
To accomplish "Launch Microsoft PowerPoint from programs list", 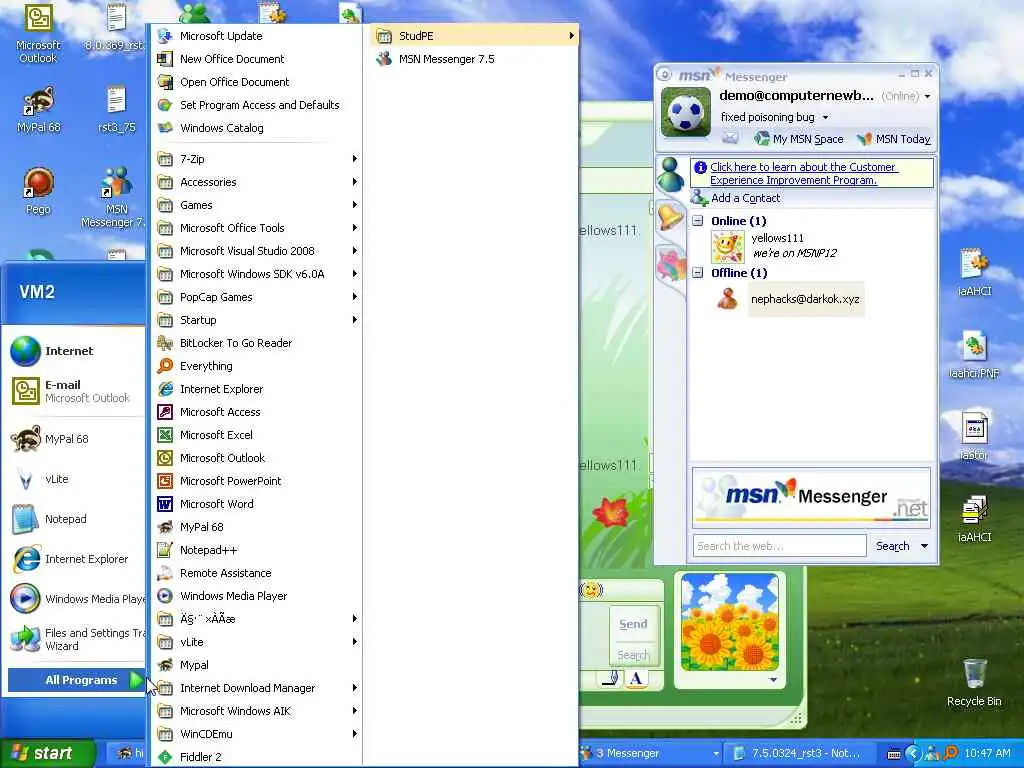I will 256,481.
